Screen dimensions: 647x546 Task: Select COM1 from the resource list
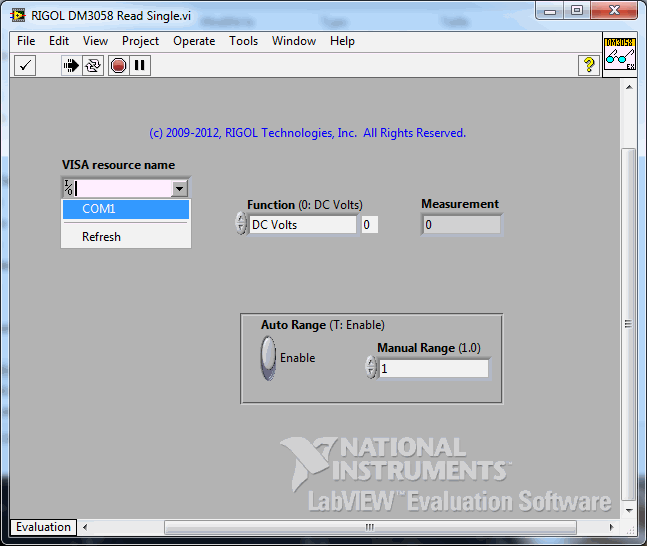click(126, 209)
